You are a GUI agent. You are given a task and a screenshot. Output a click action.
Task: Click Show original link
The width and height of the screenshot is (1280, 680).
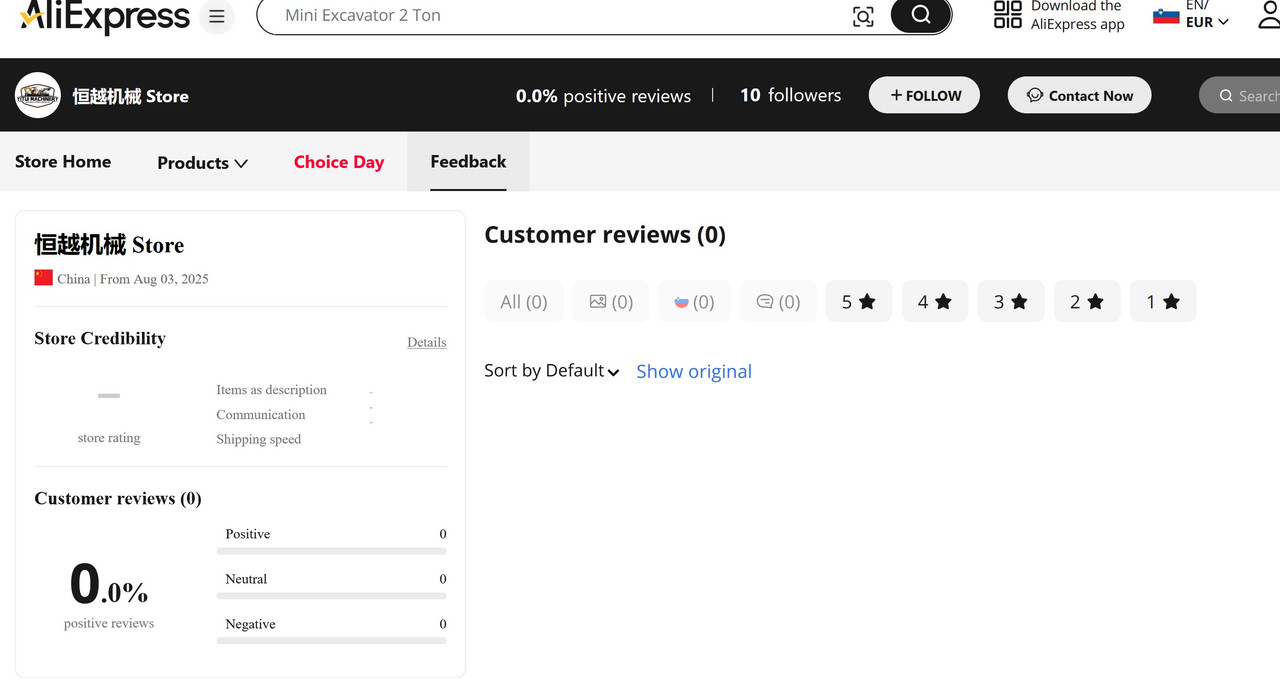tap(694, 371)
